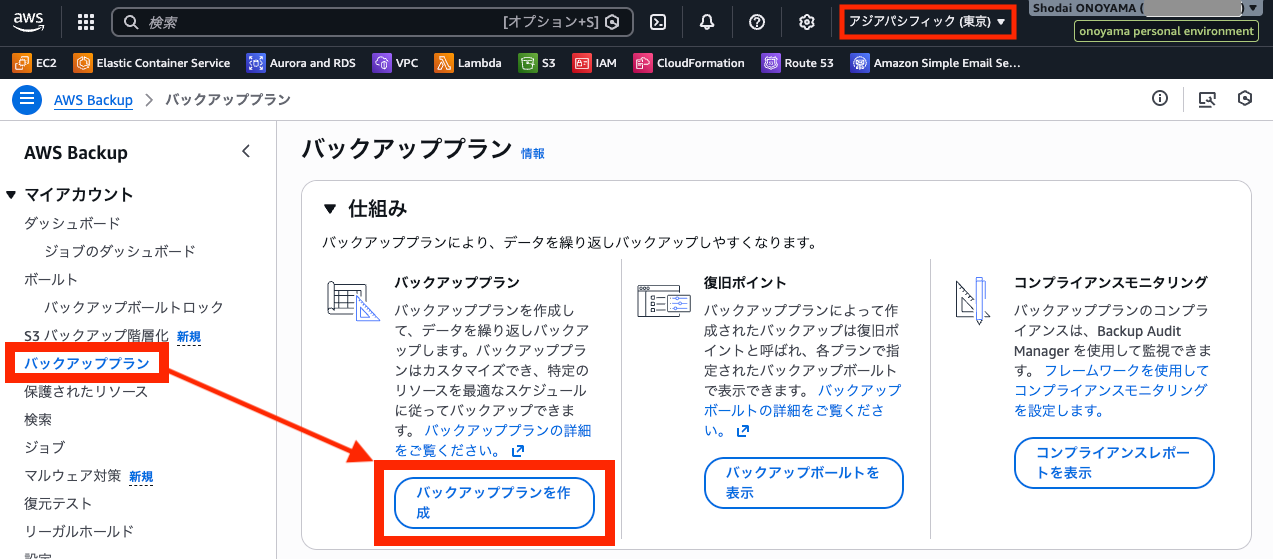Open Aurora and RDS shortcut
The width and height of the screenshot is (1273, 559).
(301, 63)
